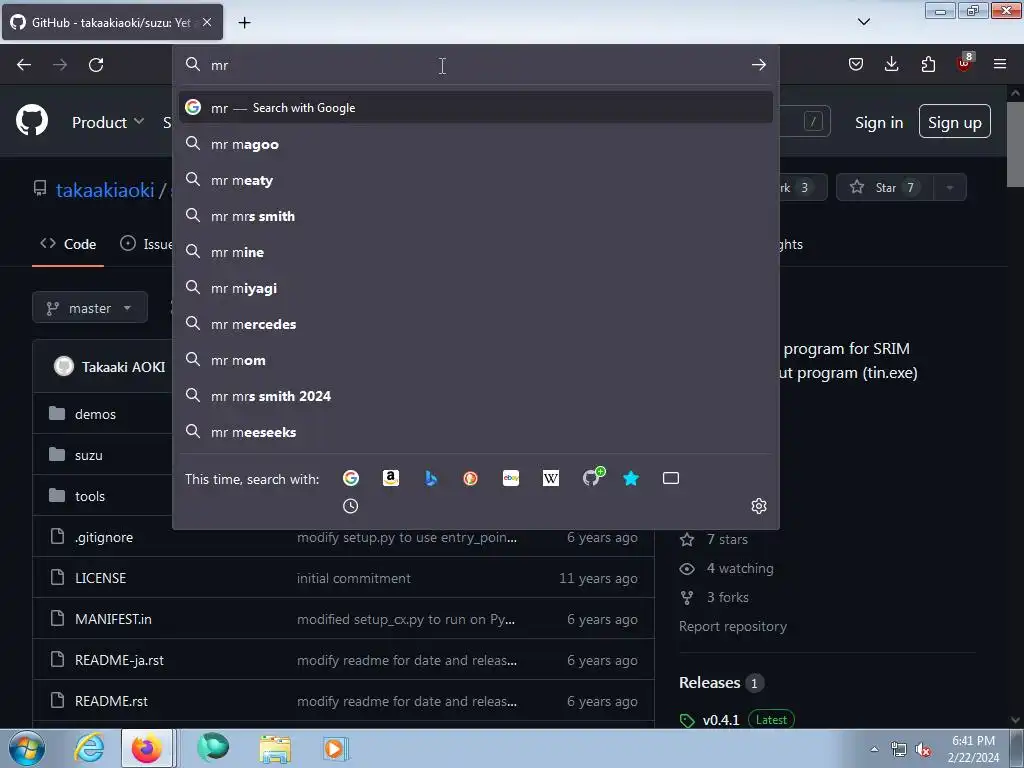Choose suggestion mr meeseeks
The image size is (1024, 768).
[x=475, y=431]
